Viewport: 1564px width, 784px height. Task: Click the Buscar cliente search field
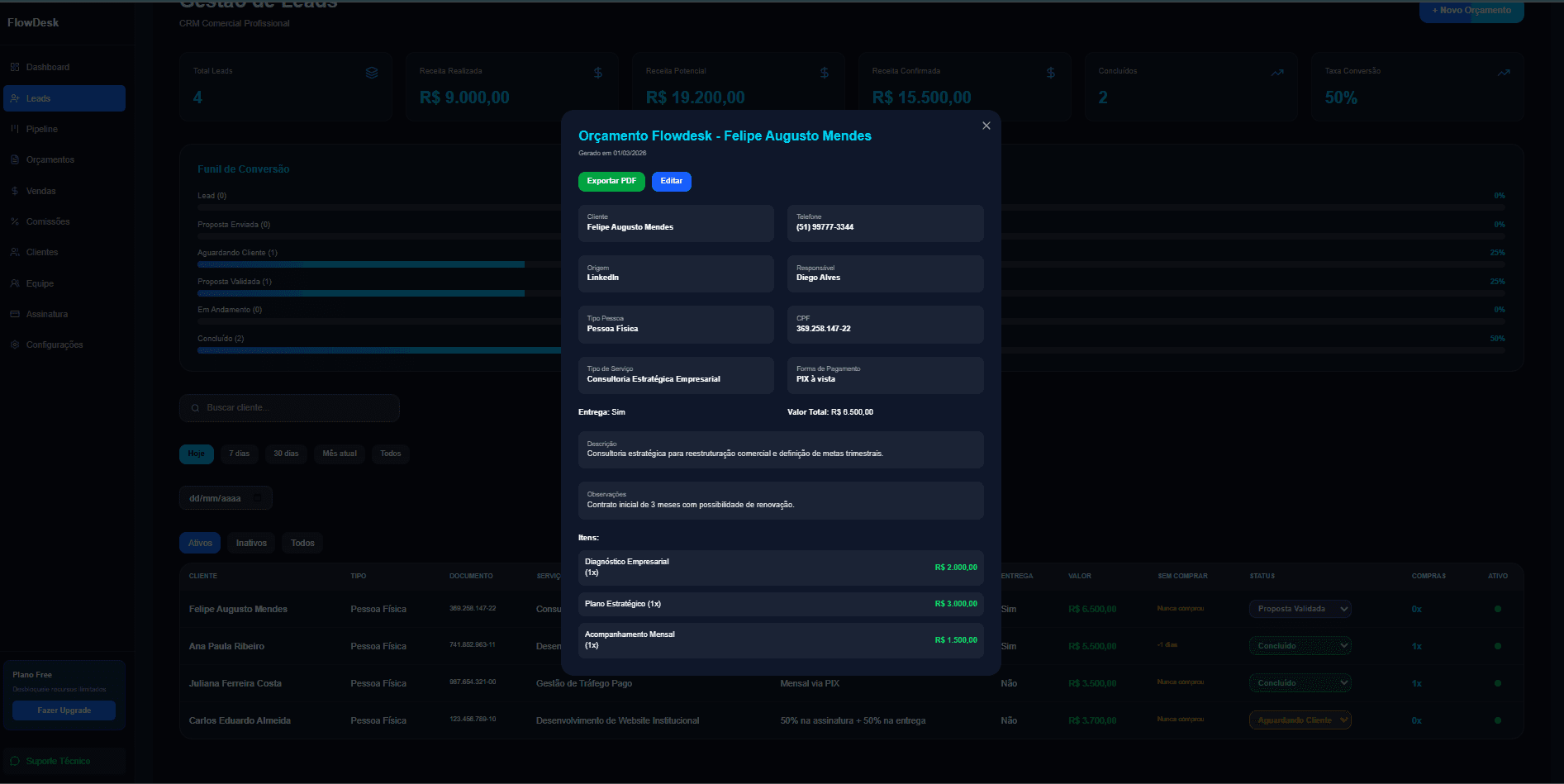click(289, 407)
